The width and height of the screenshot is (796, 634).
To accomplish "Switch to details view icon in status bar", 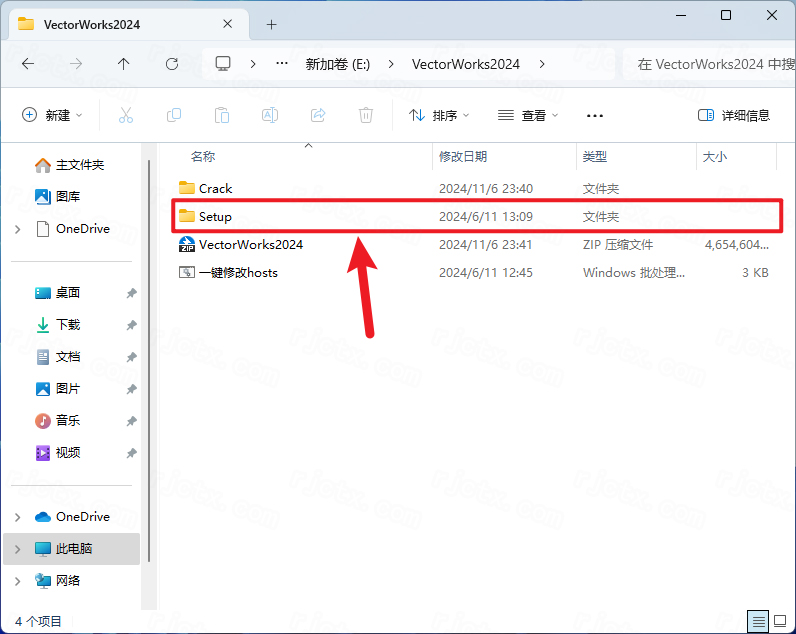I will pos(758,621).
